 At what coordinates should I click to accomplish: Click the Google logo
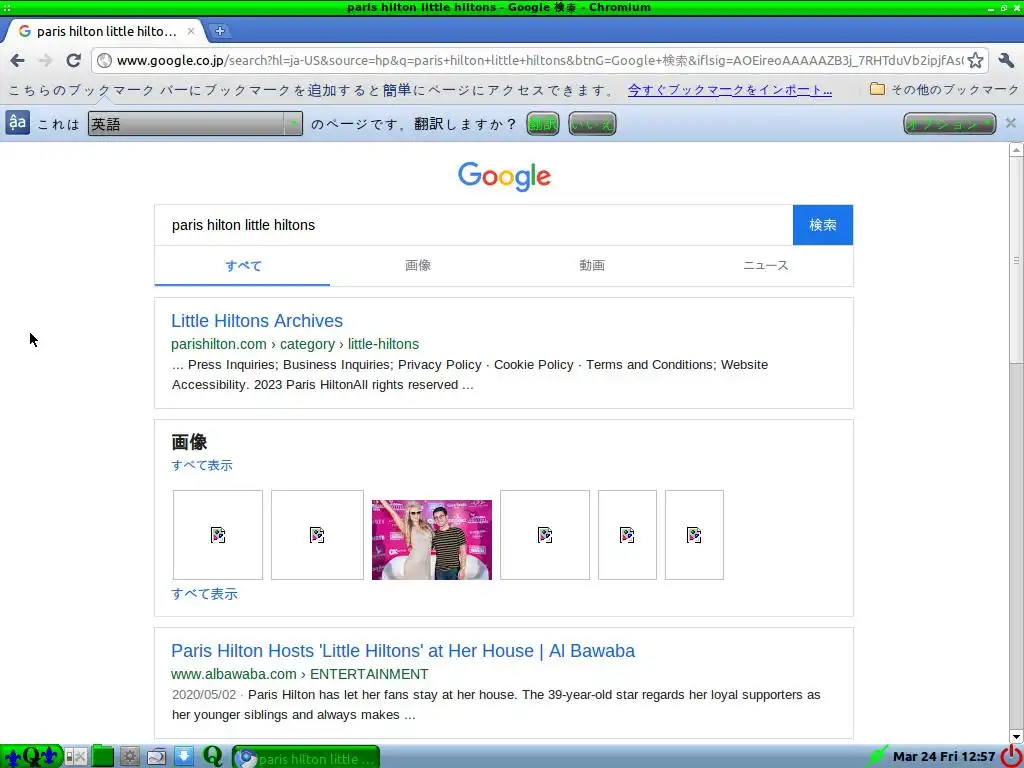504,176
